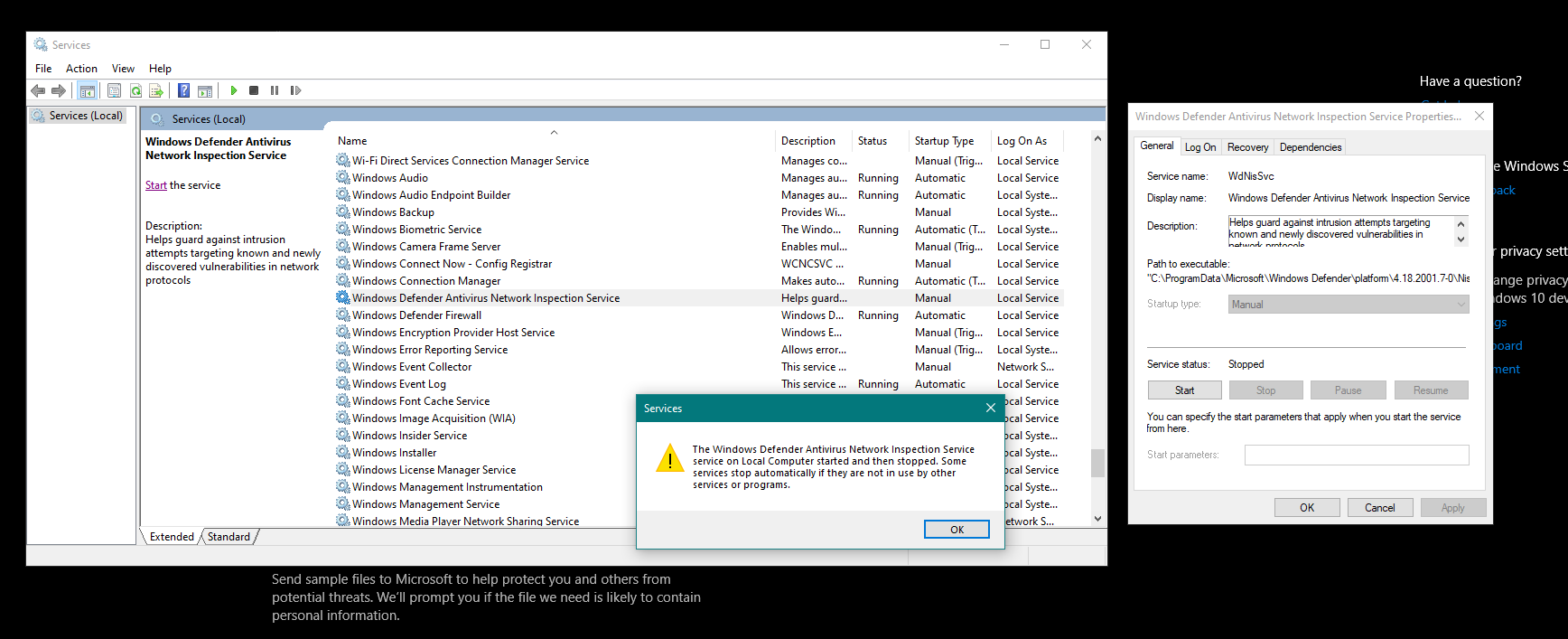Click the services list vertical scrollbar thumb

pos(1097,463)
